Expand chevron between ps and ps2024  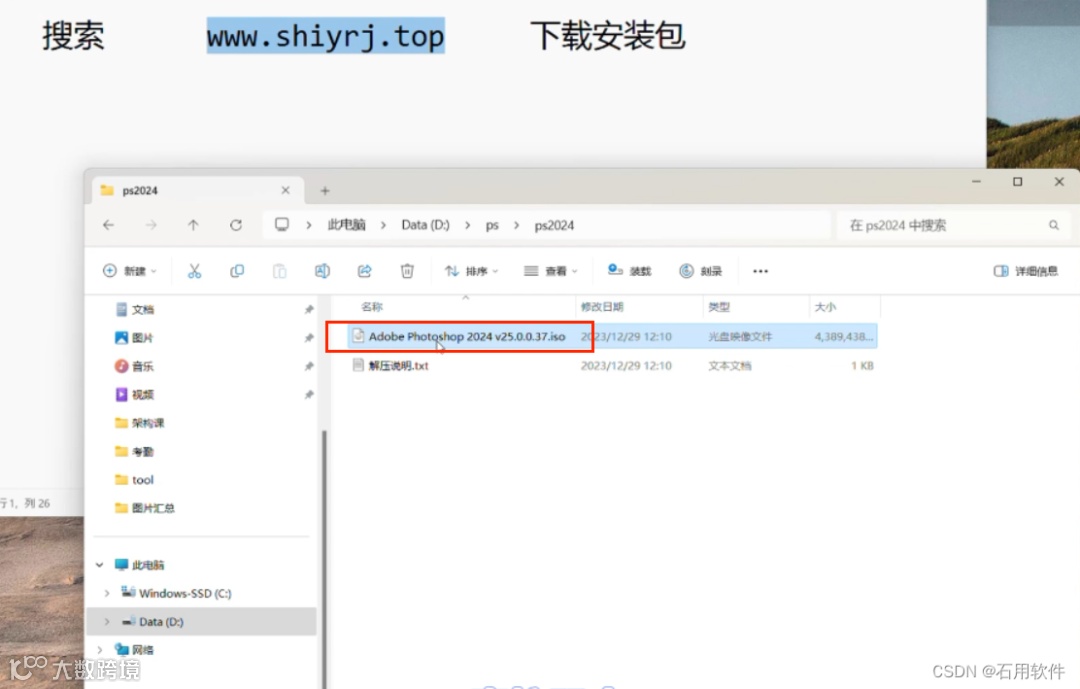[x=517, y=225]
